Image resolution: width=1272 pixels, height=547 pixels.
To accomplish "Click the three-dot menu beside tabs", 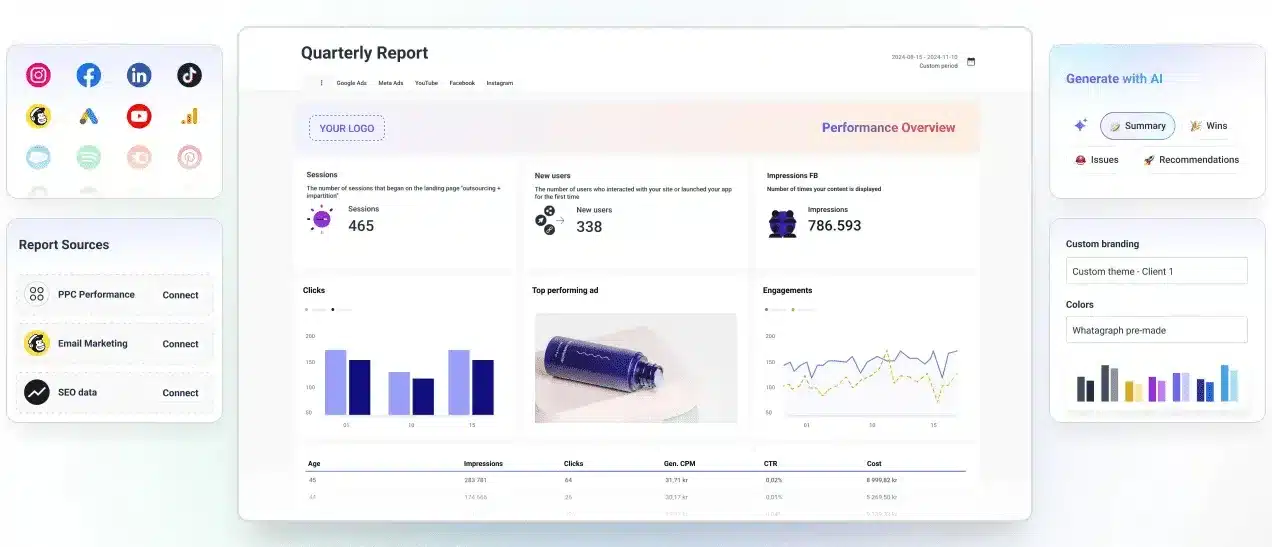I will coord(321,83).
